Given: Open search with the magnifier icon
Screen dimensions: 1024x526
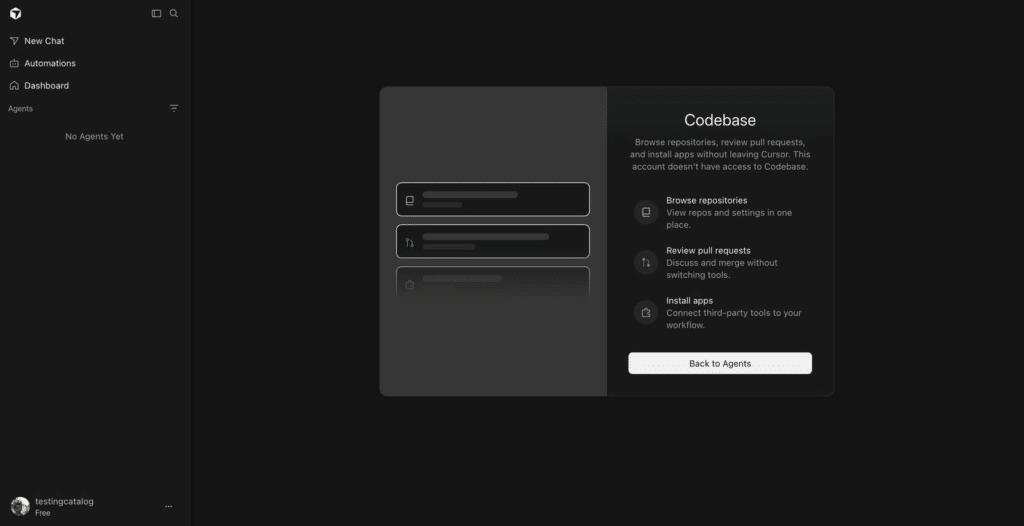Looking at the screenshot, I should [x=174, y=13].
